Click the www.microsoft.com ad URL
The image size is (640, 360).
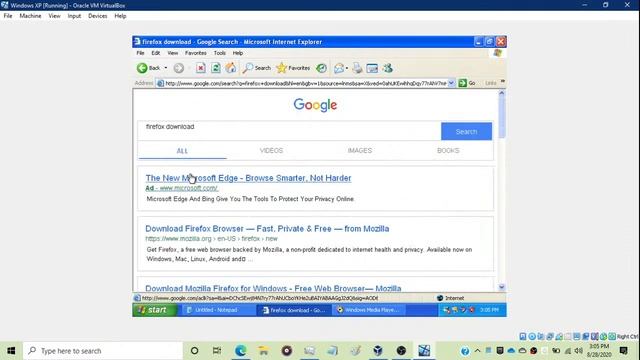pos(189,188)
